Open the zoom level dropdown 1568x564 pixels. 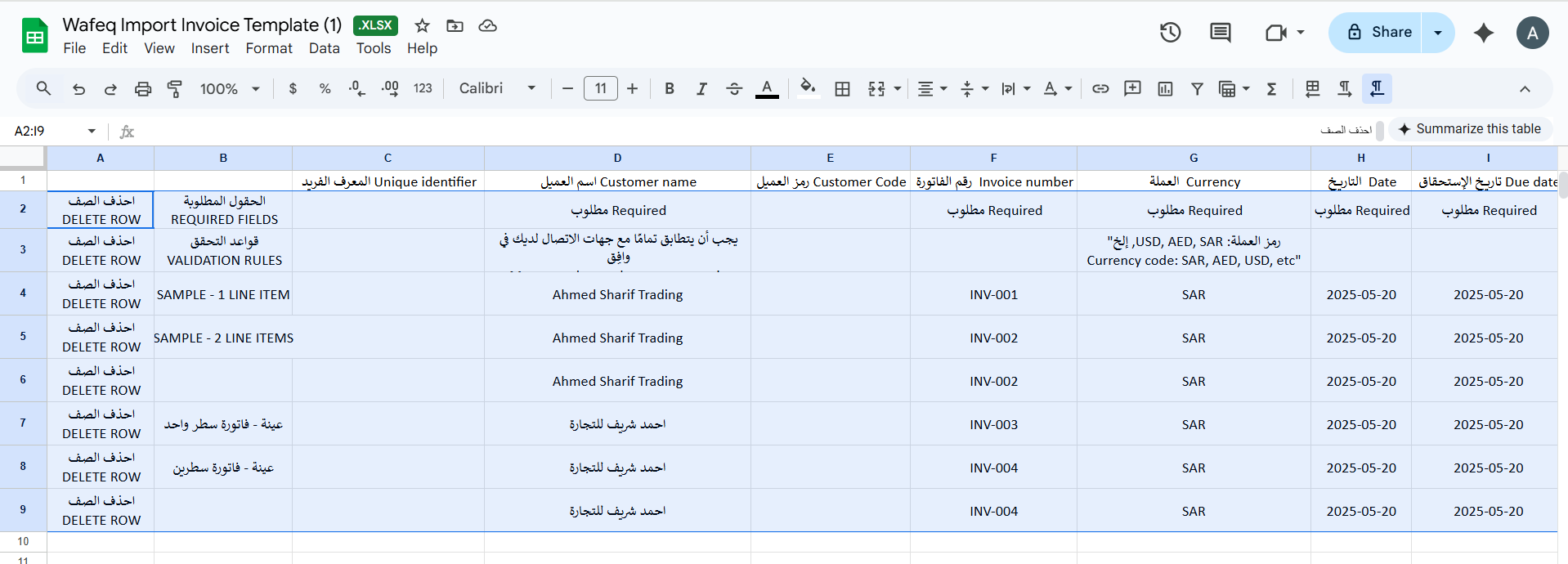[230, 89]
